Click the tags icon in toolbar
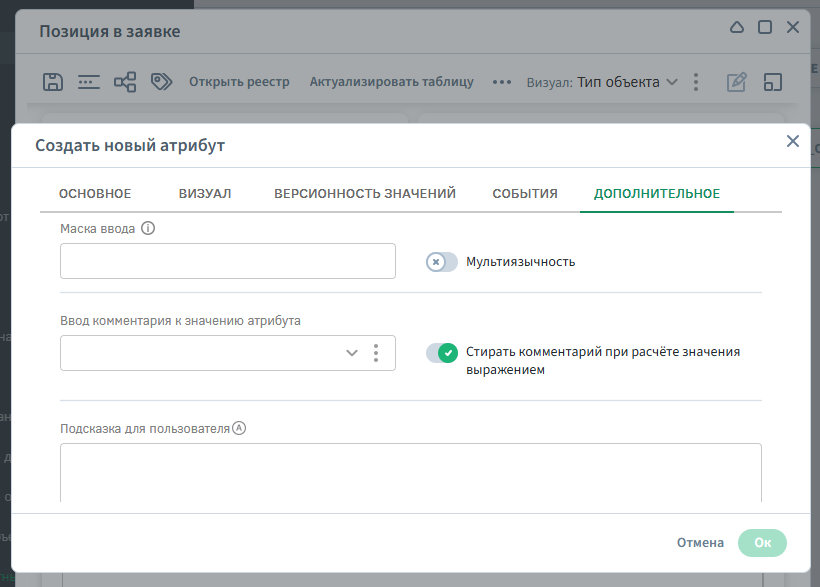This screenshot has width=820, height=587. coord(161,82)
